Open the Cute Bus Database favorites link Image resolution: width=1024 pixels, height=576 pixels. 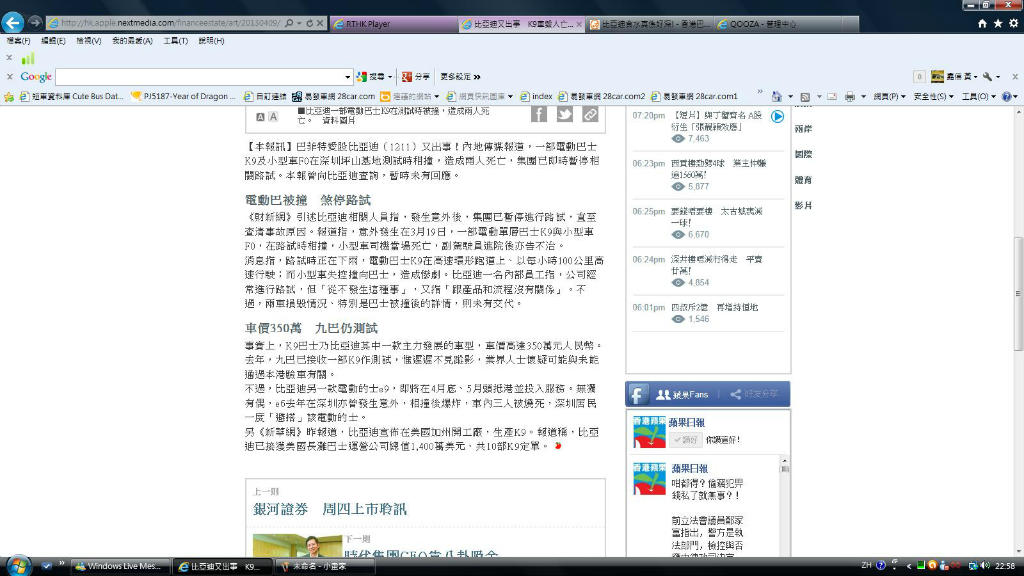pyautogui.click(x=71, y=97)
